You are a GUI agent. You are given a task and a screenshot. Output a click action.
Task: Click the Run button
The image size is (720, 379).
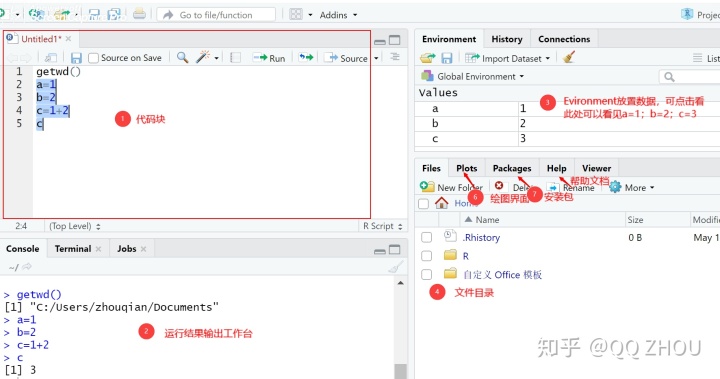click(269, 58)
